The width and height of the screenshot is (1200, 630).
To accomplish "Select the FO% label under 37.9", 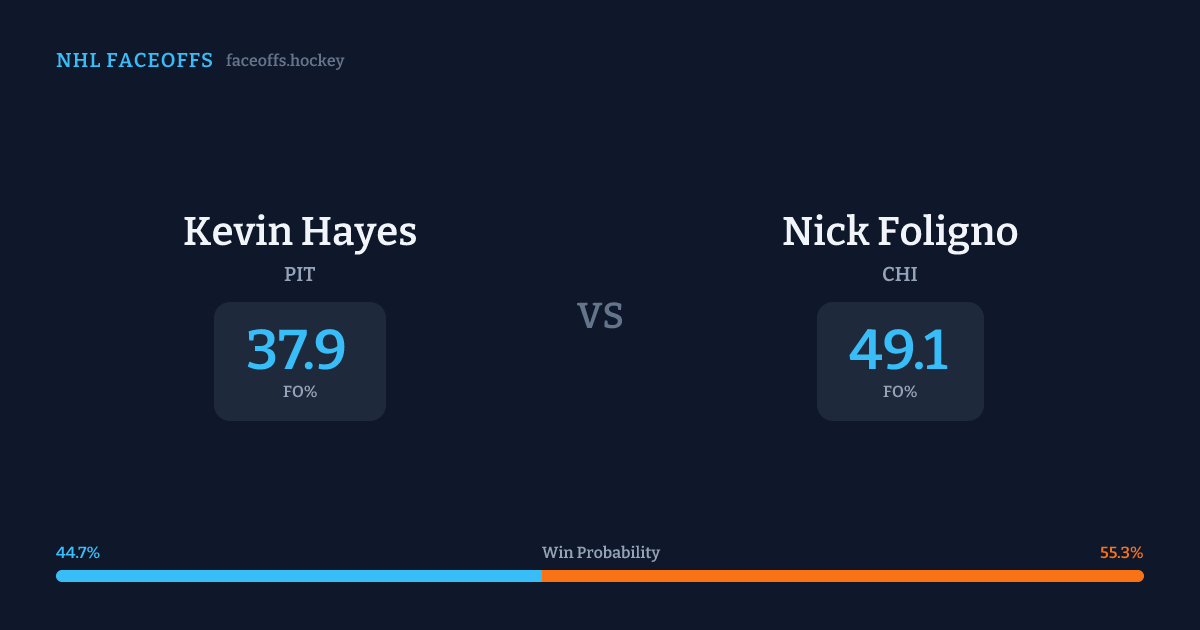I will pos(300,392).
